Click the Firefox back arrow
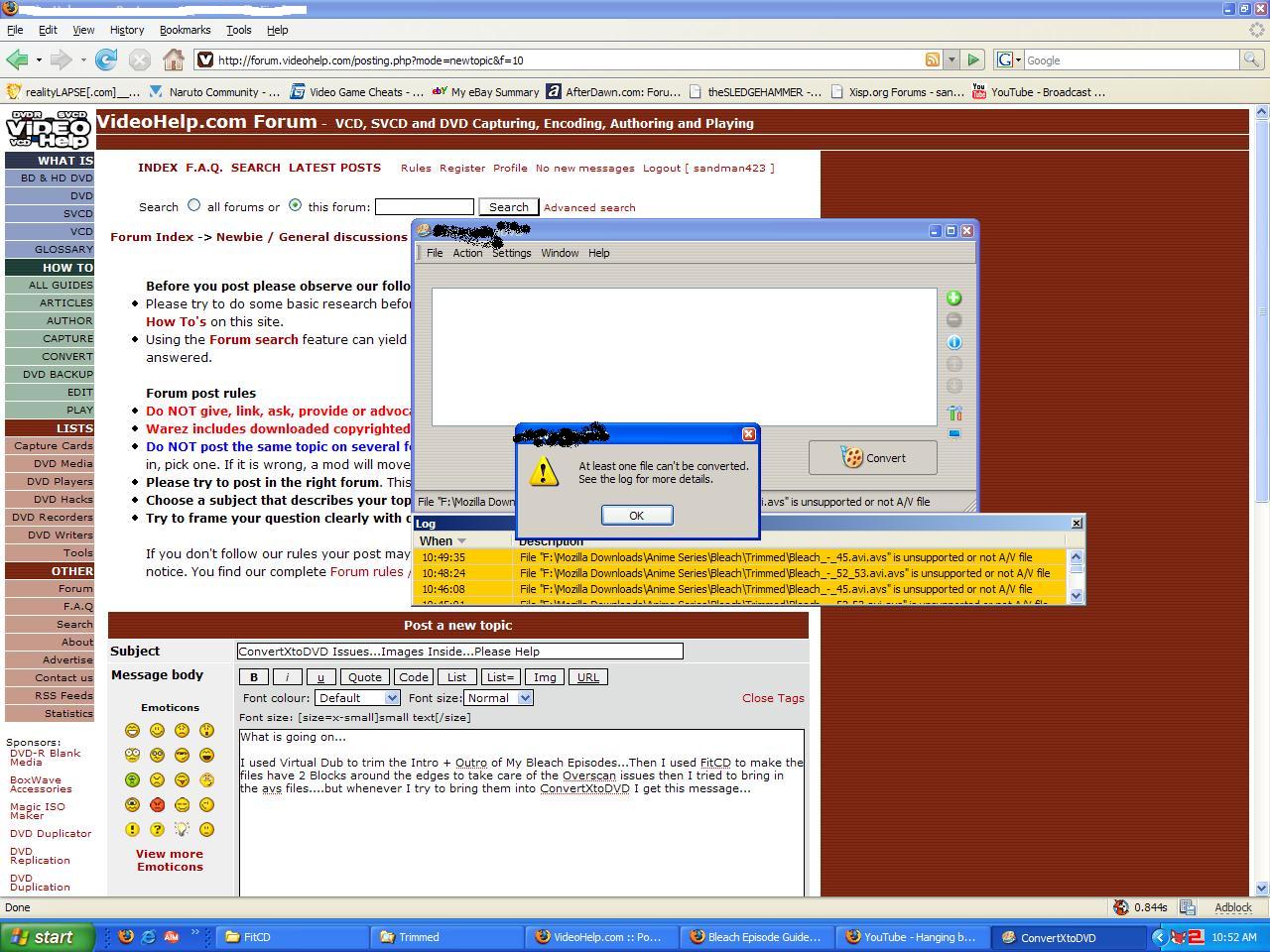 coord(17,59)
